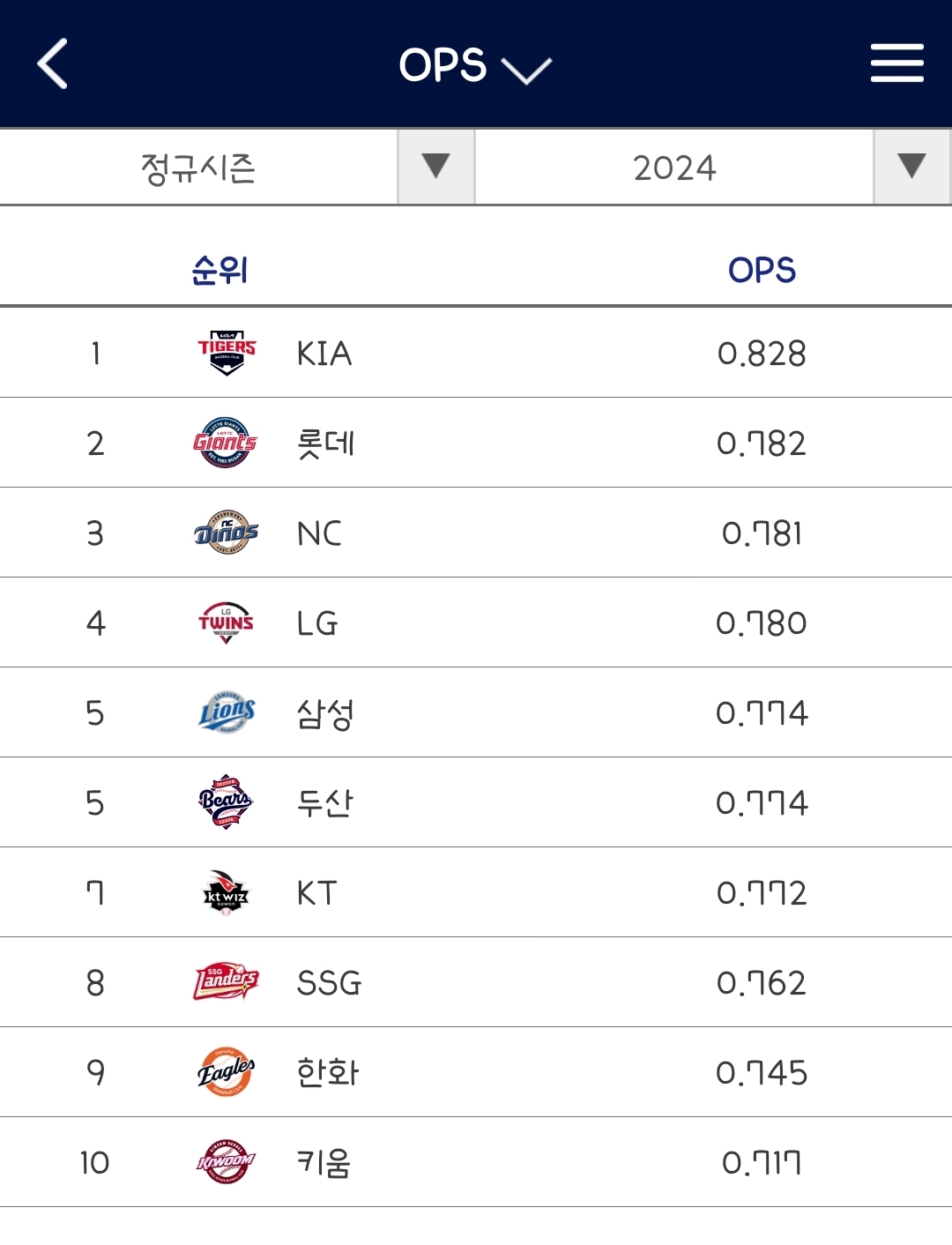Click the Samsung Lions team logo
Image resolution: width=952 pixels, height=1245 pixels.
(227, 712)
